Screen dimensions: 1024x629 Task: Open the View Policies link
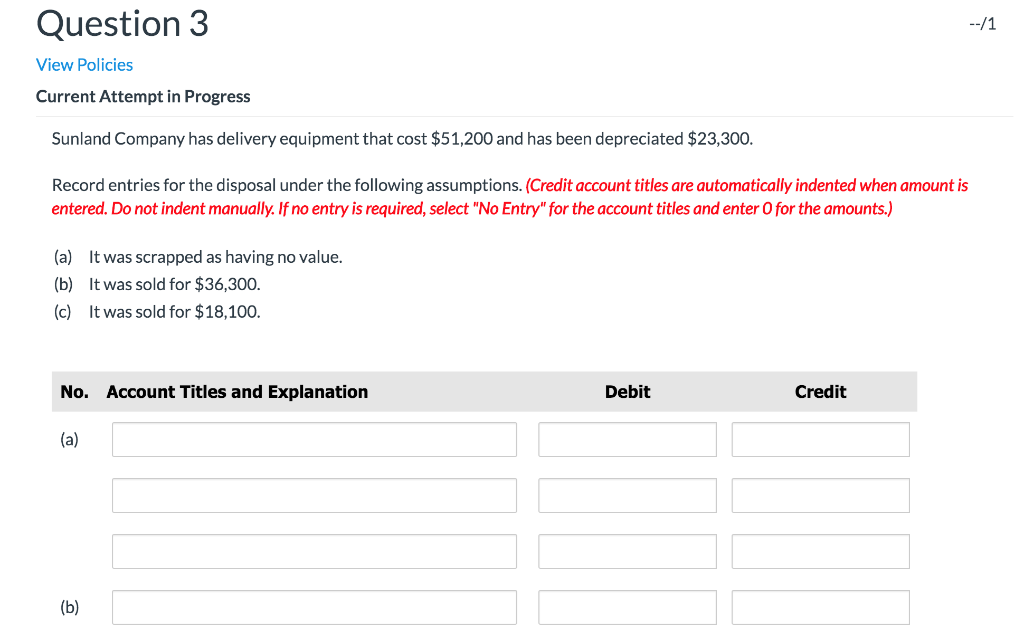[84, 64]
